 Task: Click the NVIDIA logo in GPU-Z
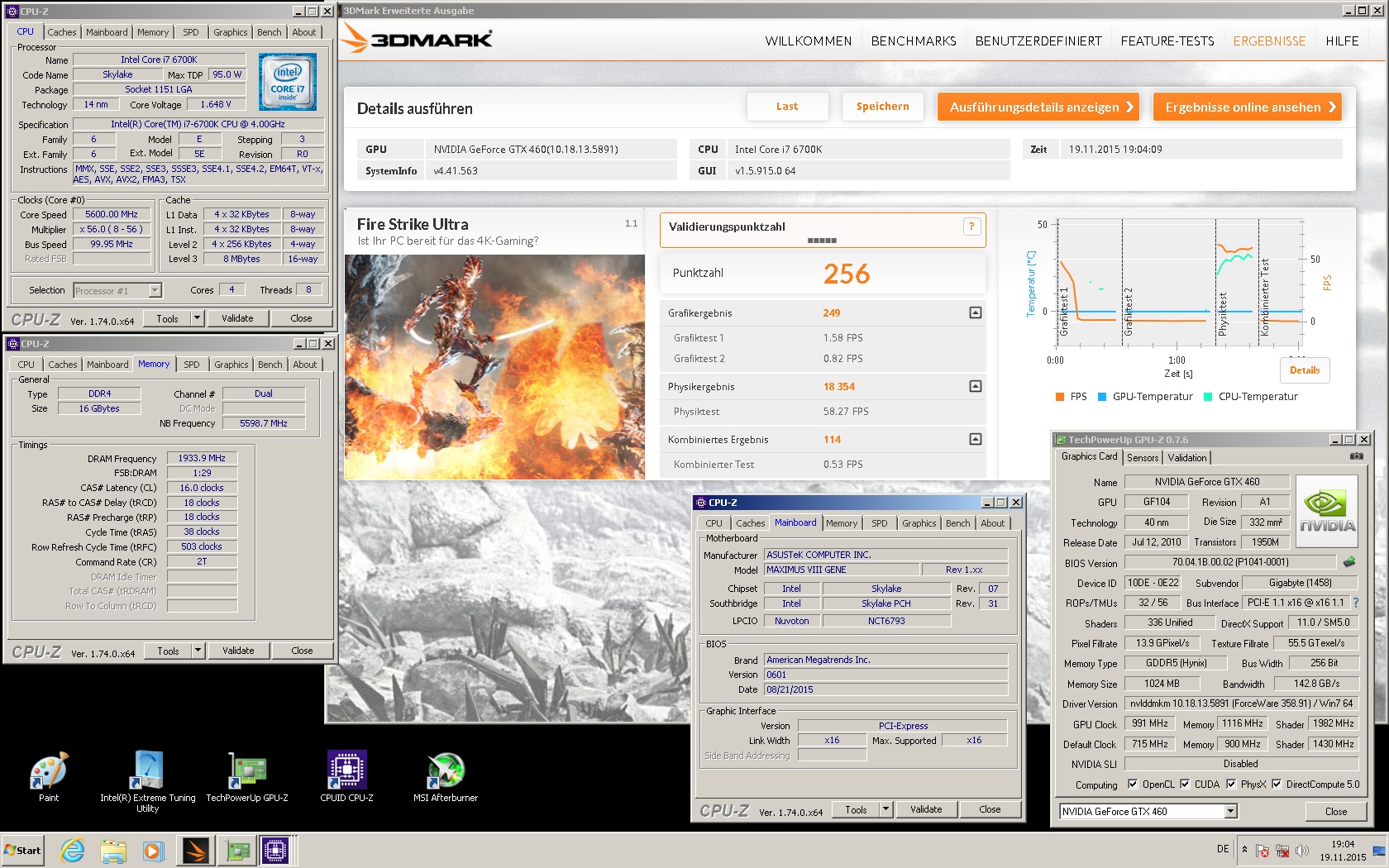pyautogui.click(x=1327, y=511)
